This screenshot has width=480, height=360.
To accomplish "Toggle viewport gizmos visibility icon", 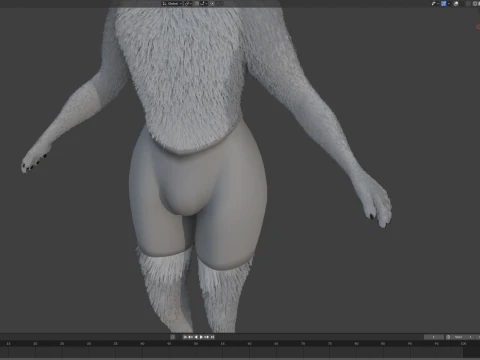I will point(435,4).
